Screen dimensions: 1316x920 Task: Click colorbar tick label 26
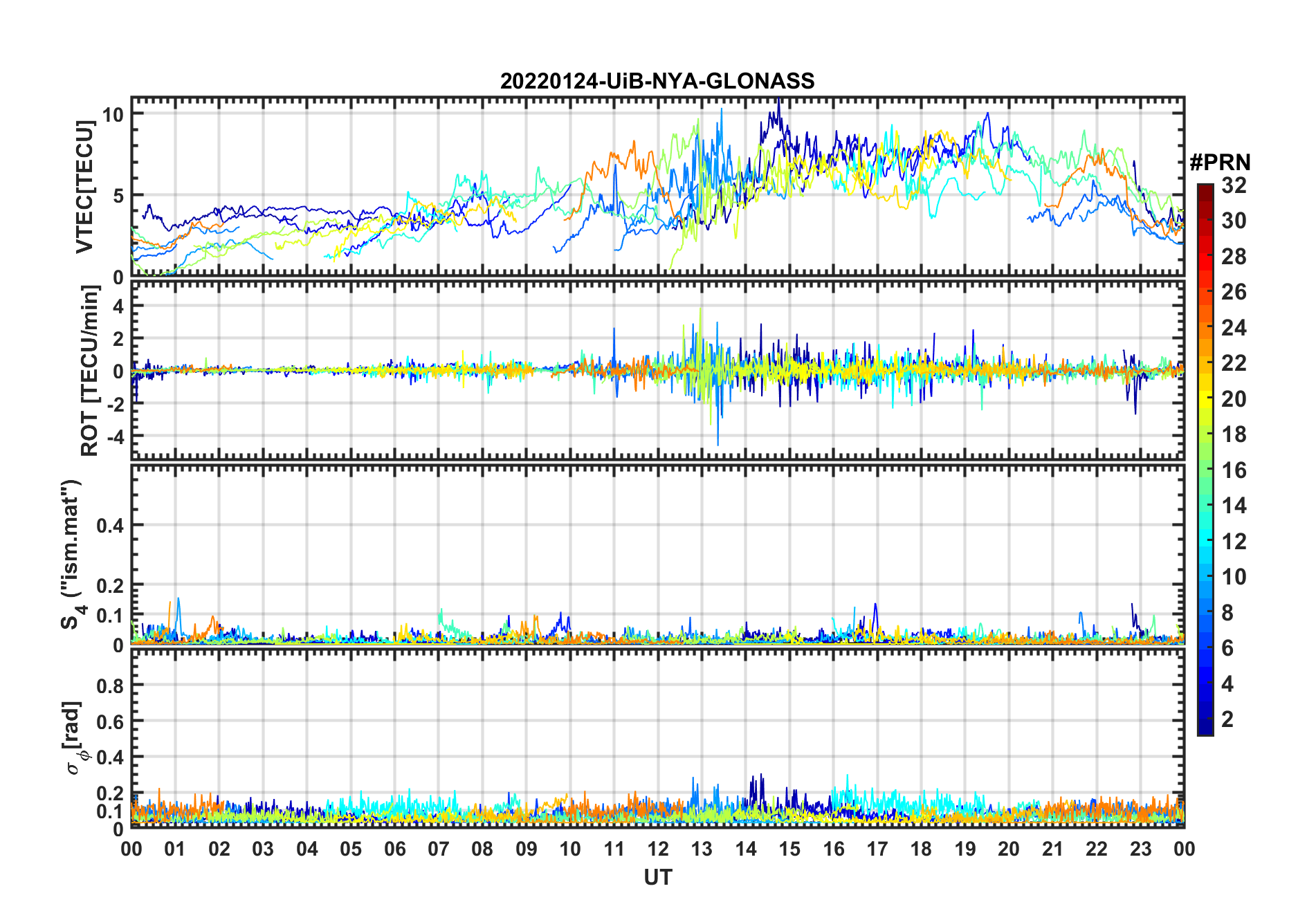[1234, 292]
